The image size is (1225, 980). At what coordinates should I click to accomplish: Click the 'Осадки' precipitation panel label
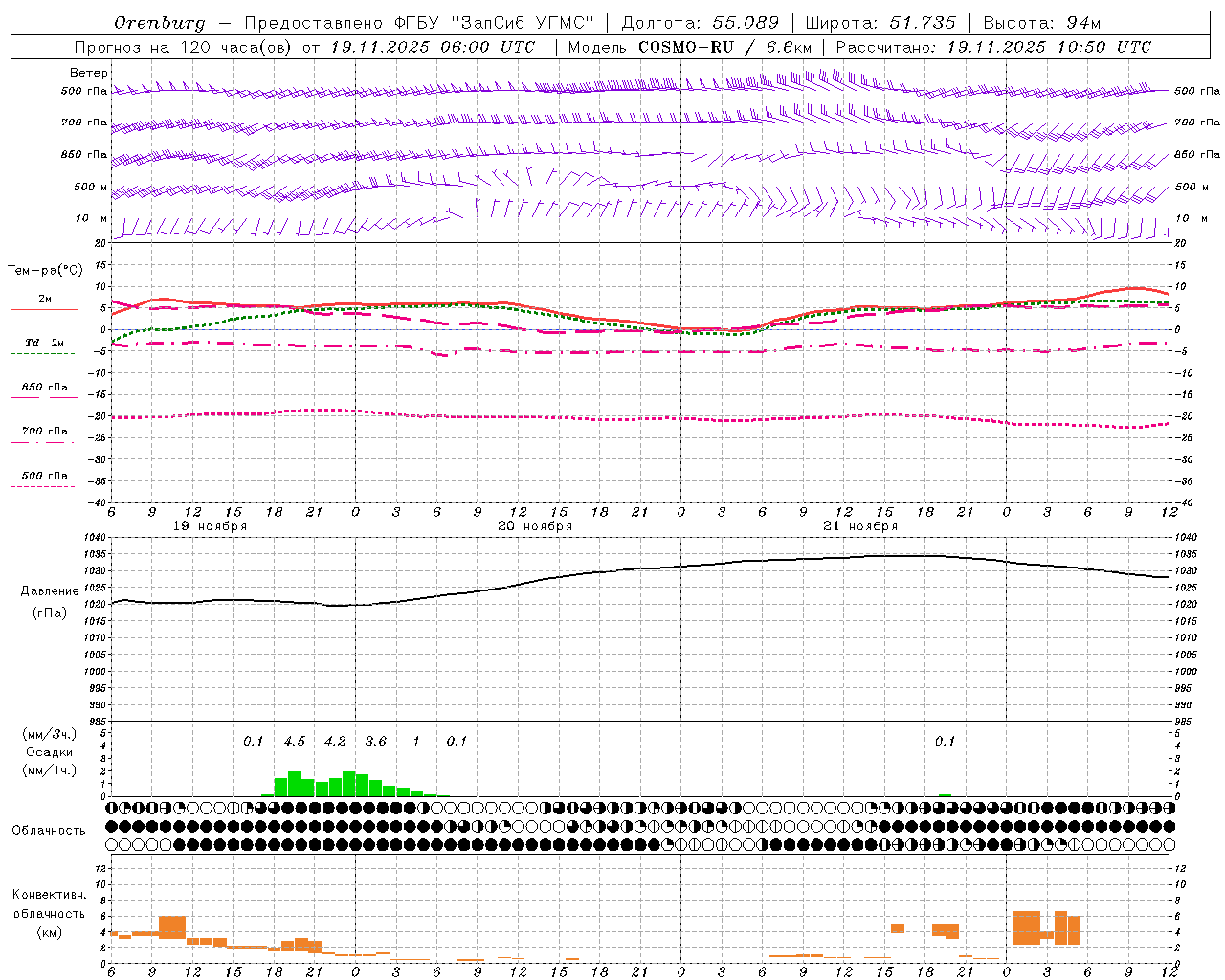click(x=49, y=752)
